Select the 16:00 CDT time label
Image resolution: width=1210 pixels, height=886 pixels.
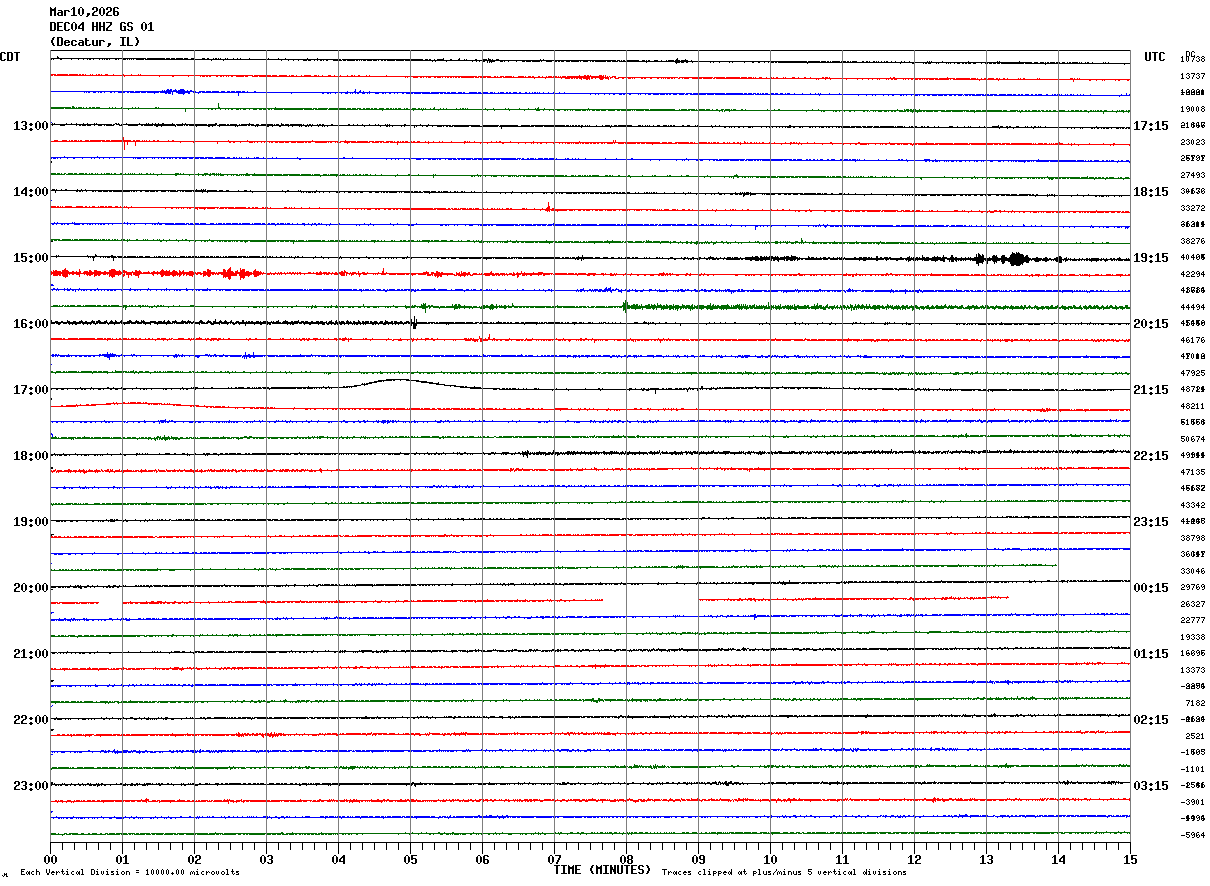pyautogui.click(x=30, y=324)
